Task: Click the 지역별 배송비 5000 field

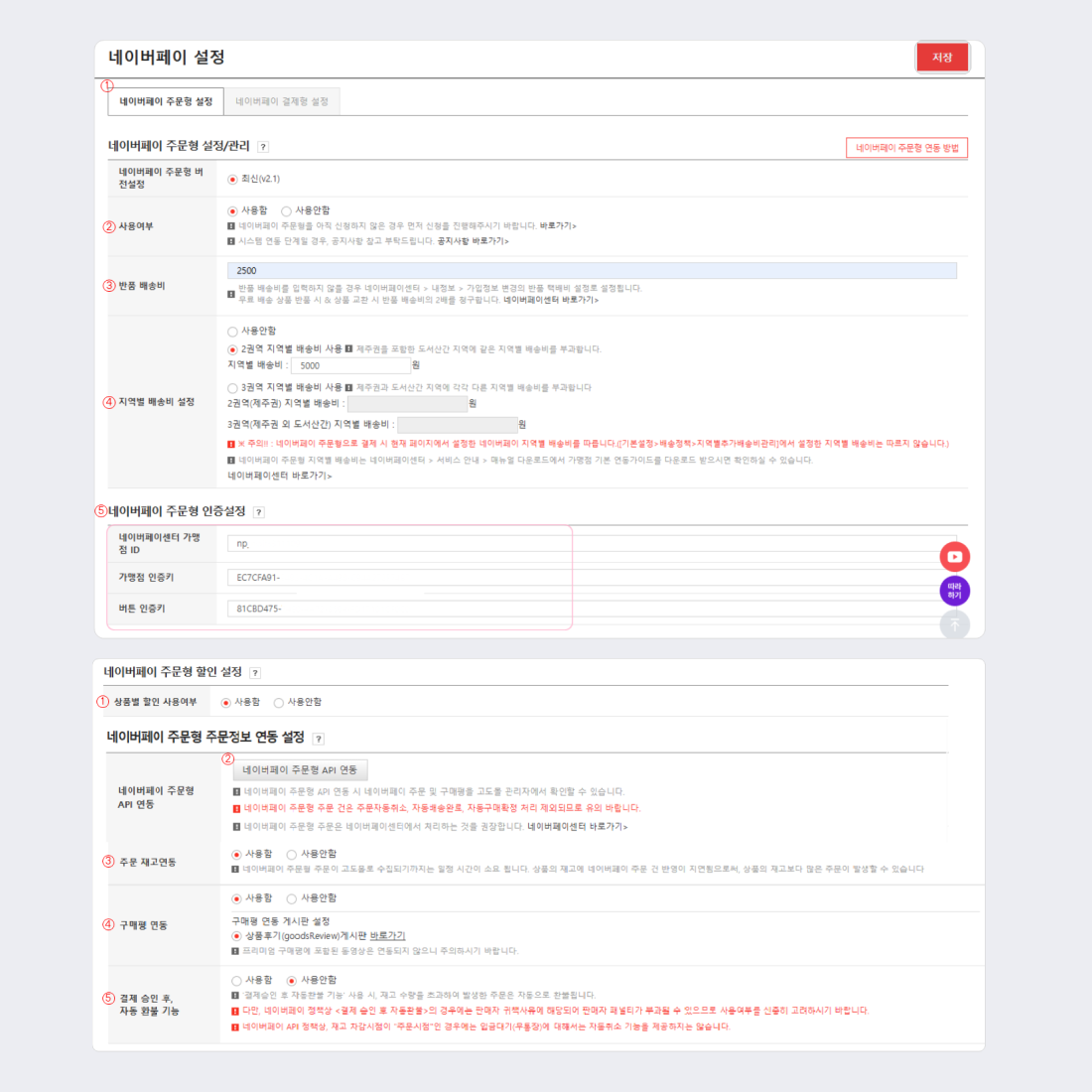Action: pos(350,365)
